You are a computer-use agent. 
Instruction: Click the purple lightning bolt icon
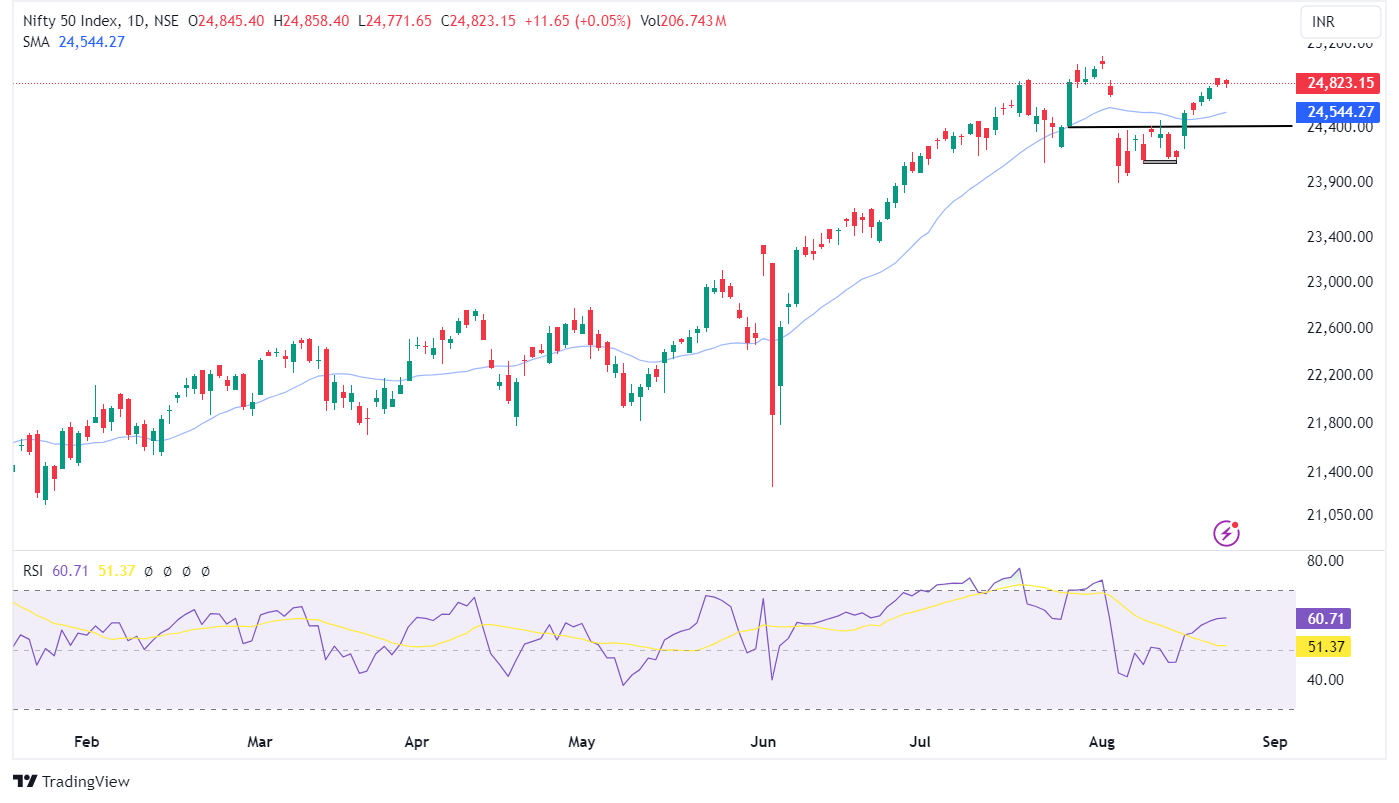point(1227,533)
